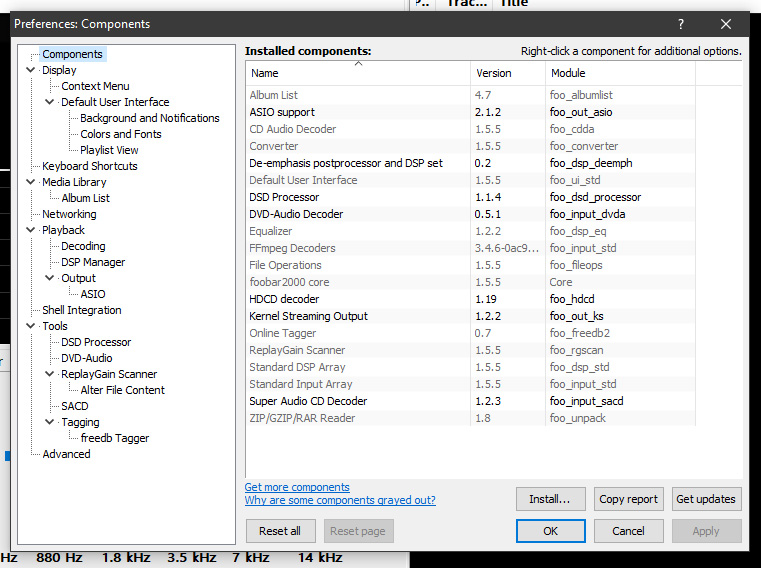Open Alter File Content page
The width and height of the screenshot is (761, 568).
(x=122, y=390)
